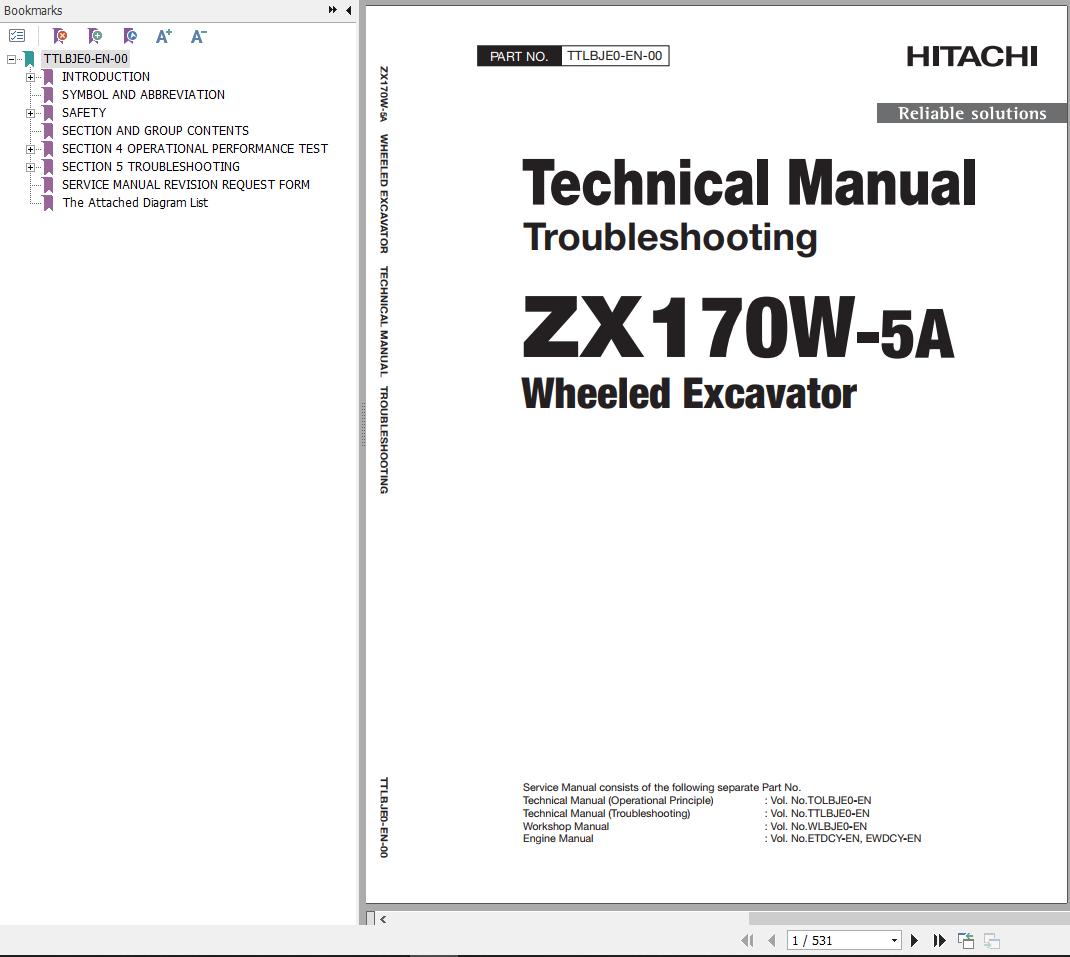Collapse the TTLBJE0-EN-00 root bookmark

click(11, 59)
